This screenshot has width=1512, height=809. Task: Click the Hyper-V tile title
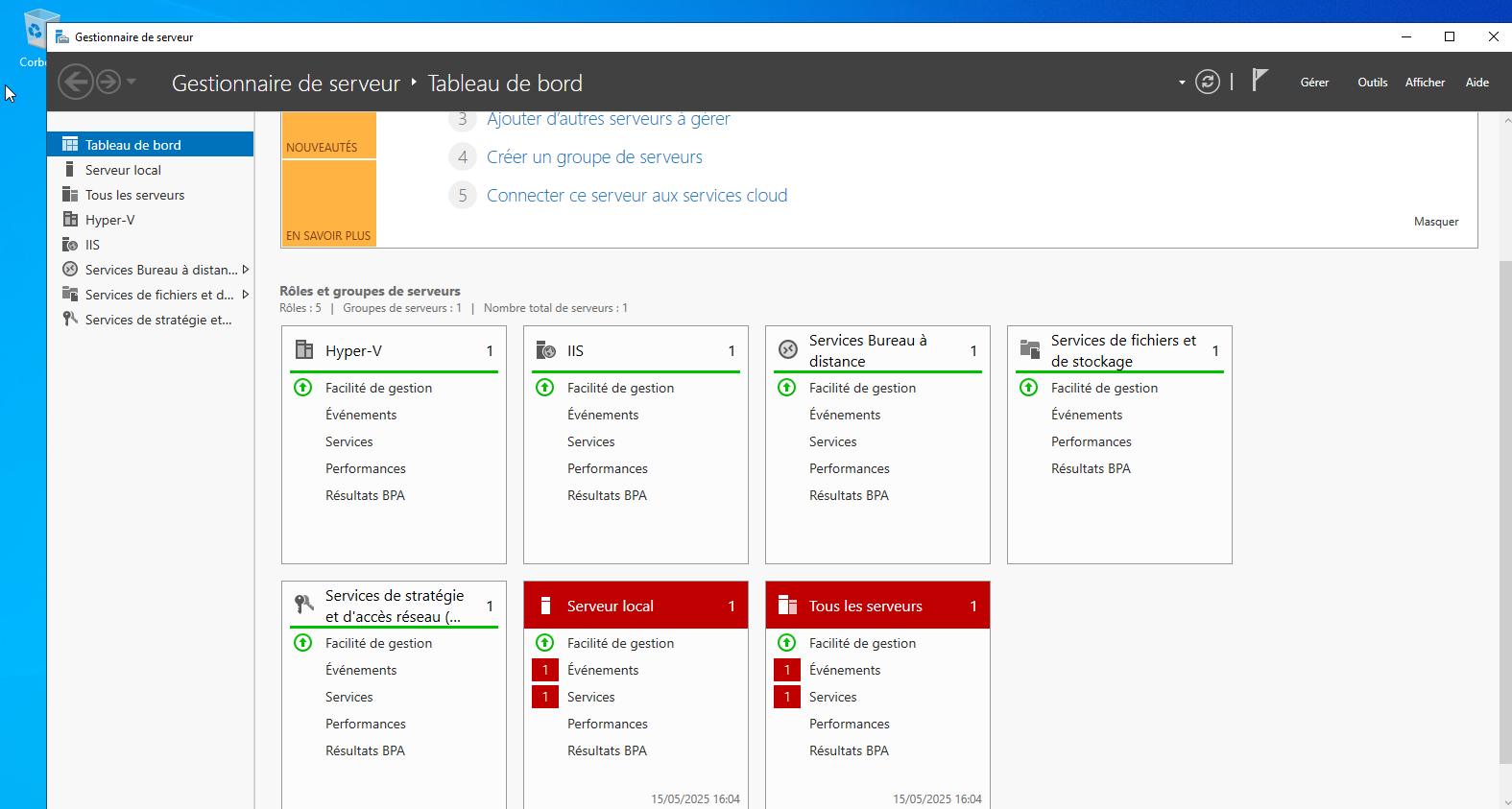[x=353, y=351]
